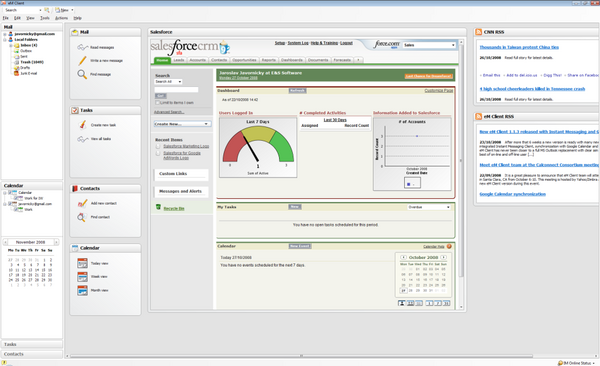Toggle the Calendar checkbox in calendar tree
Screen dimensions: 600x366
(x=10, y=193)
